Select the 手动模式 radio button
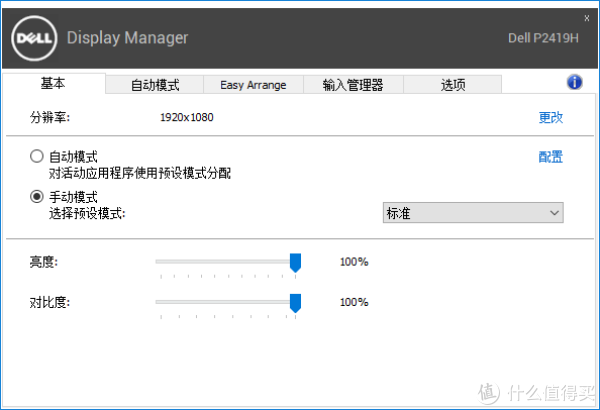Viewport: 600px width, 410px height. (x=37, y=197)
